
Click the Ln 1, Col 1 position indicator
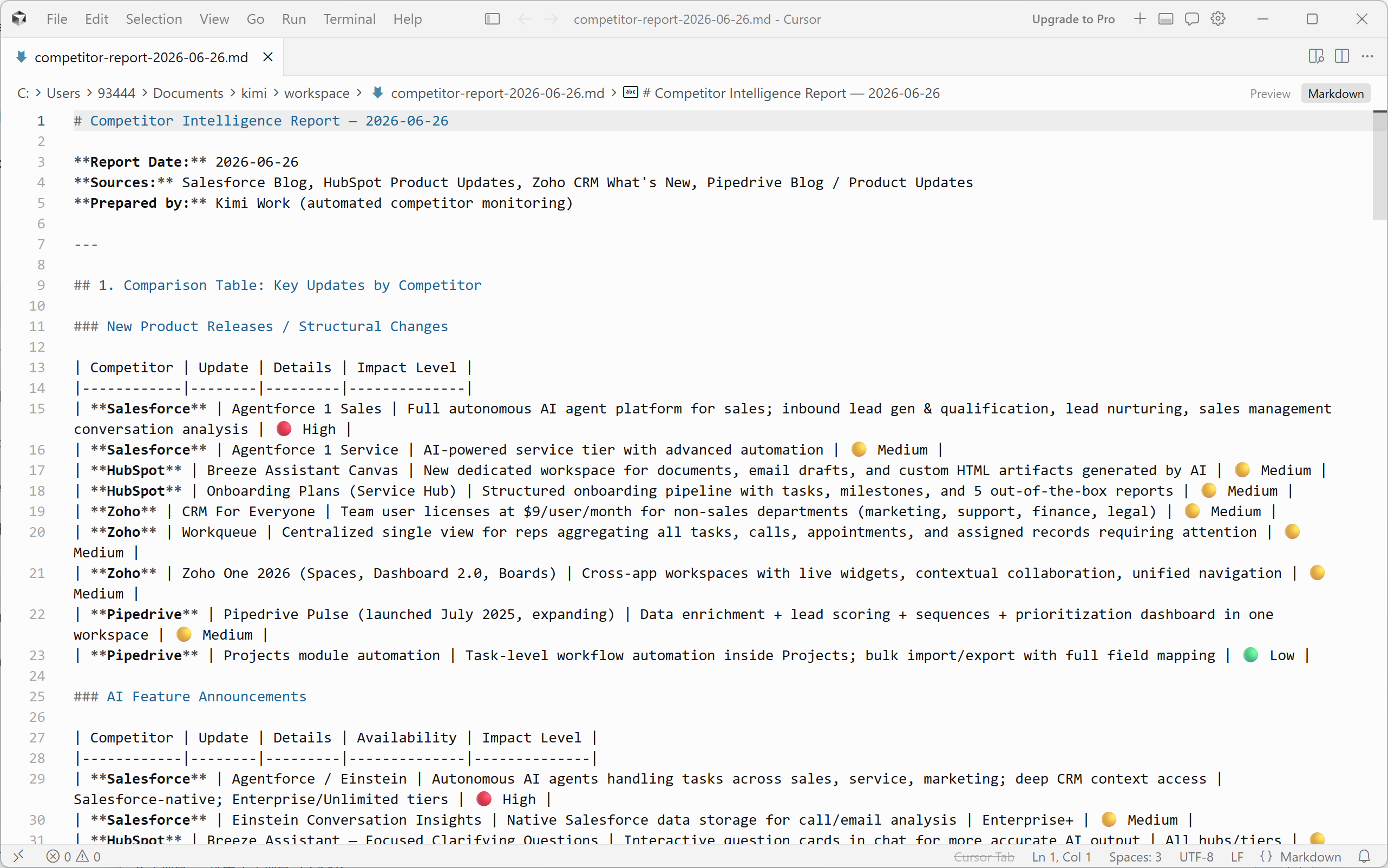[x=1061, y=857]
